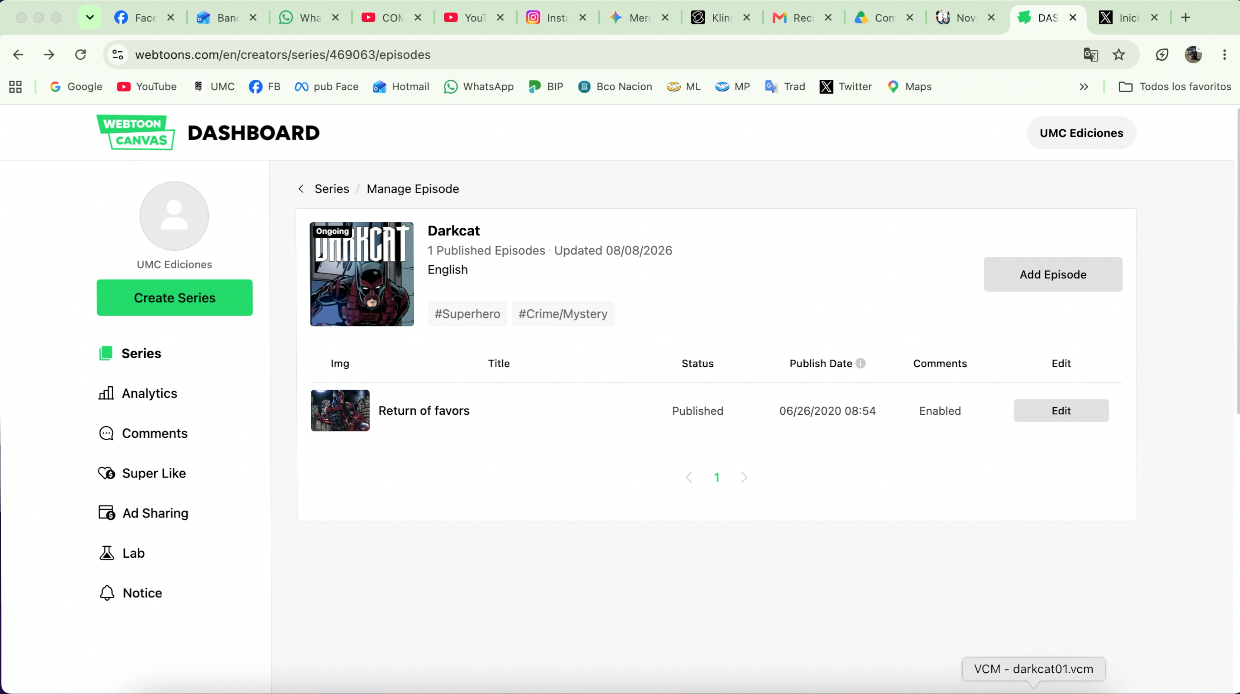
Task: Open a new browser tab
Action: tap(1185, 18)
